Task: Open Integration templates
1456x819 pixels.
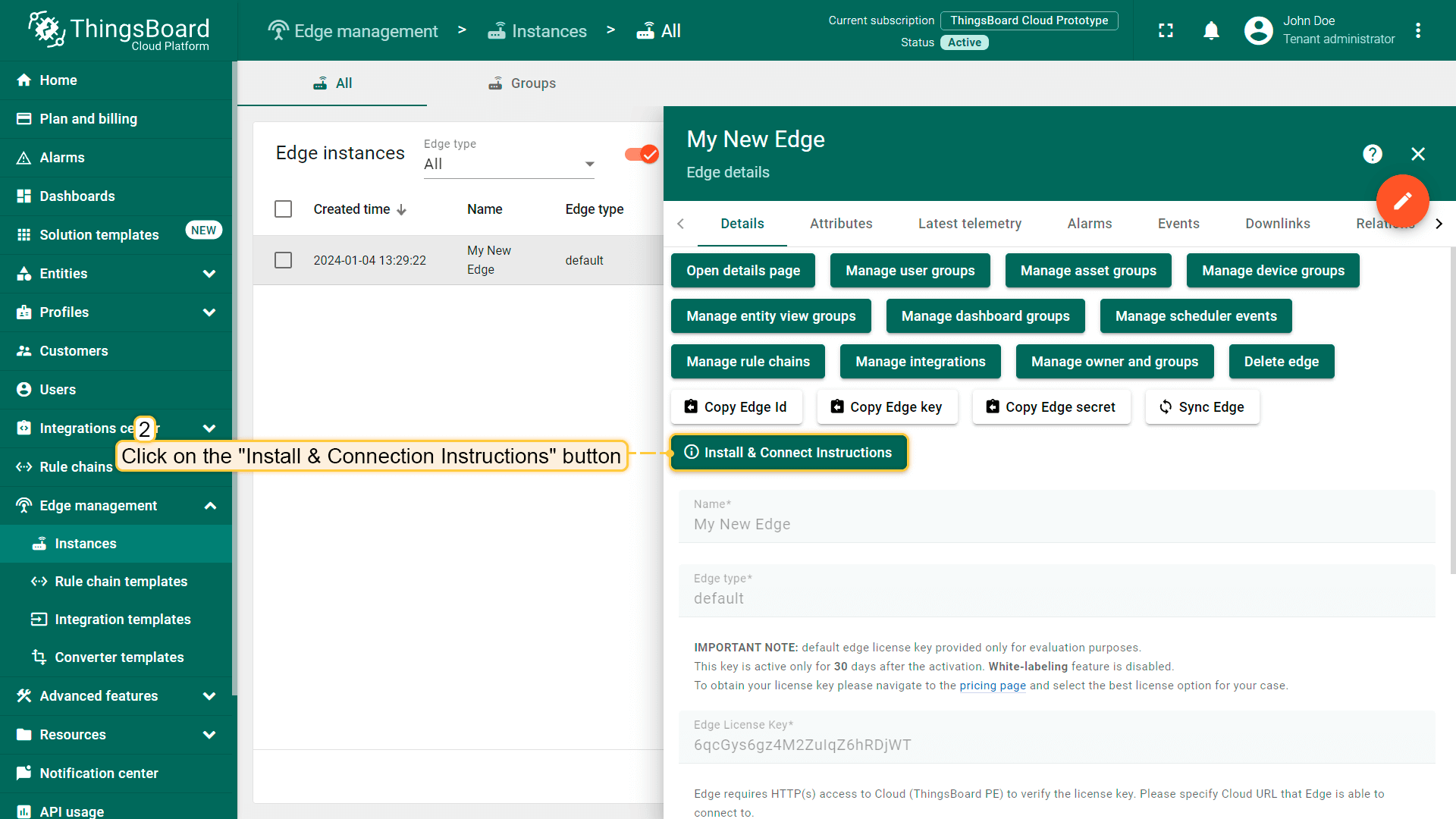Action: (115, 620)
